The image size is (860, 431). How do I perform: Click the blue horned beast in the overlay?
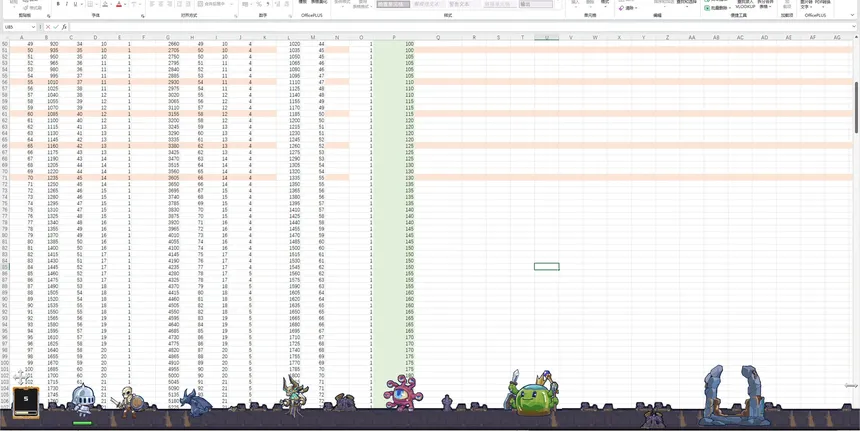tap(196, 403)
